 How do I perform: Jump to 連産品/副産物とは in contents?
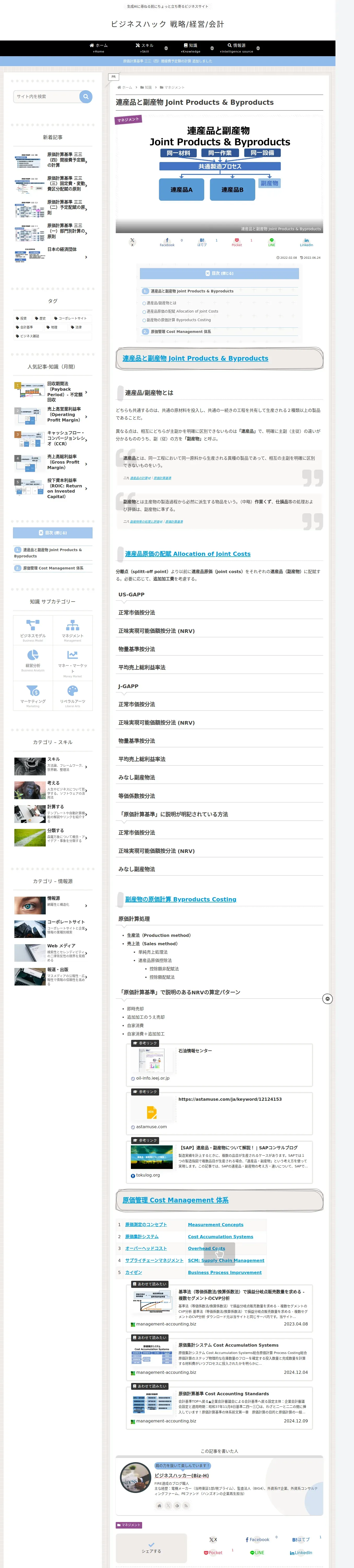click(161, 303)
